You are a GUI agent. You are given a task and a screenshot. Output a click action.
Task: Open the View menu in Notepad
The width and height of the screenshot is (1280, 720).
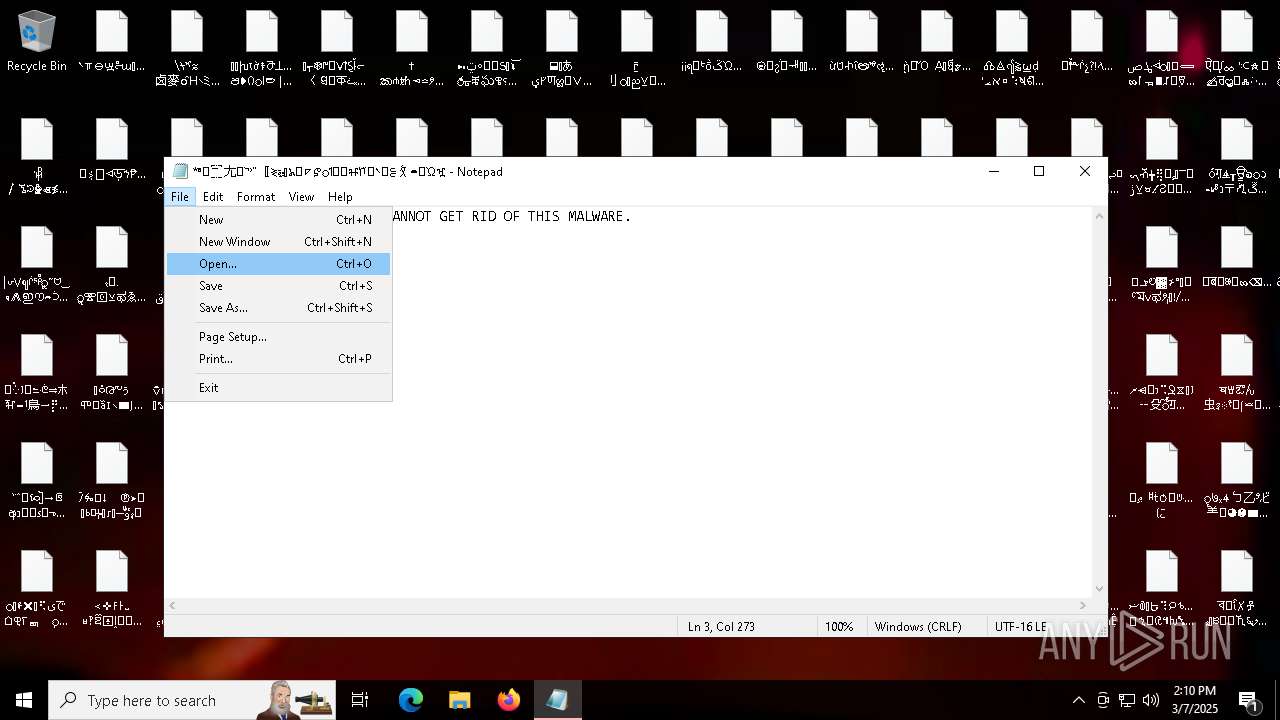301,197
